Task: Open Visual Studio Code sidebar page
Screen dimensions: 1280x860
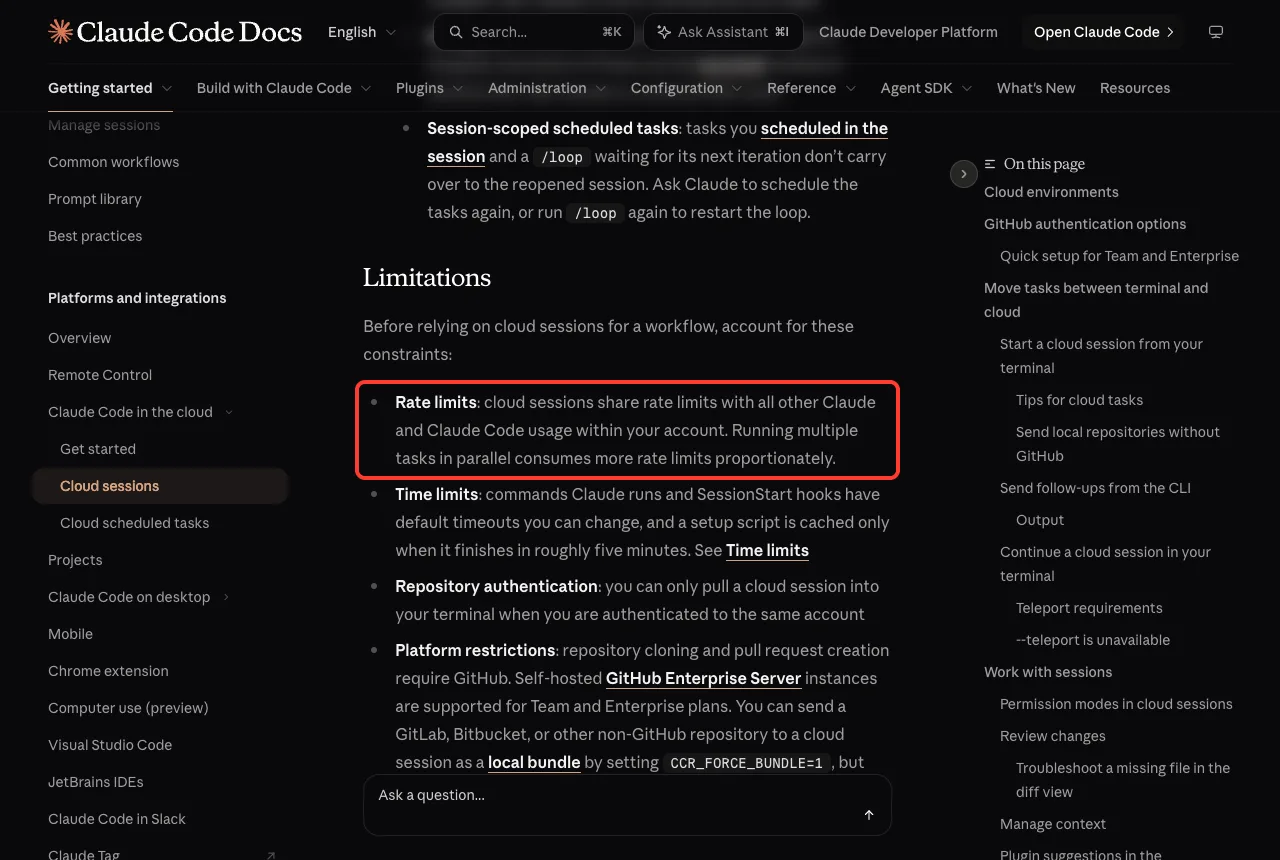Action: pyautogui.click(x=110, y=745)
